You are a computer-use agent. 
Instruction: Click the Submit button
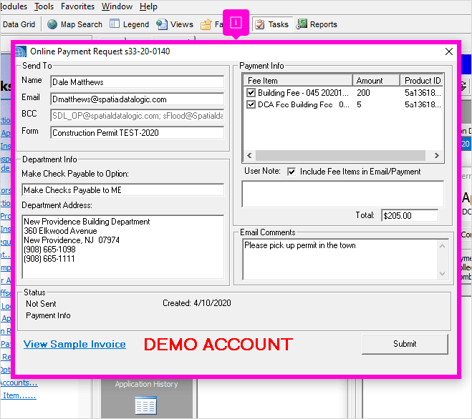(405, 344)
